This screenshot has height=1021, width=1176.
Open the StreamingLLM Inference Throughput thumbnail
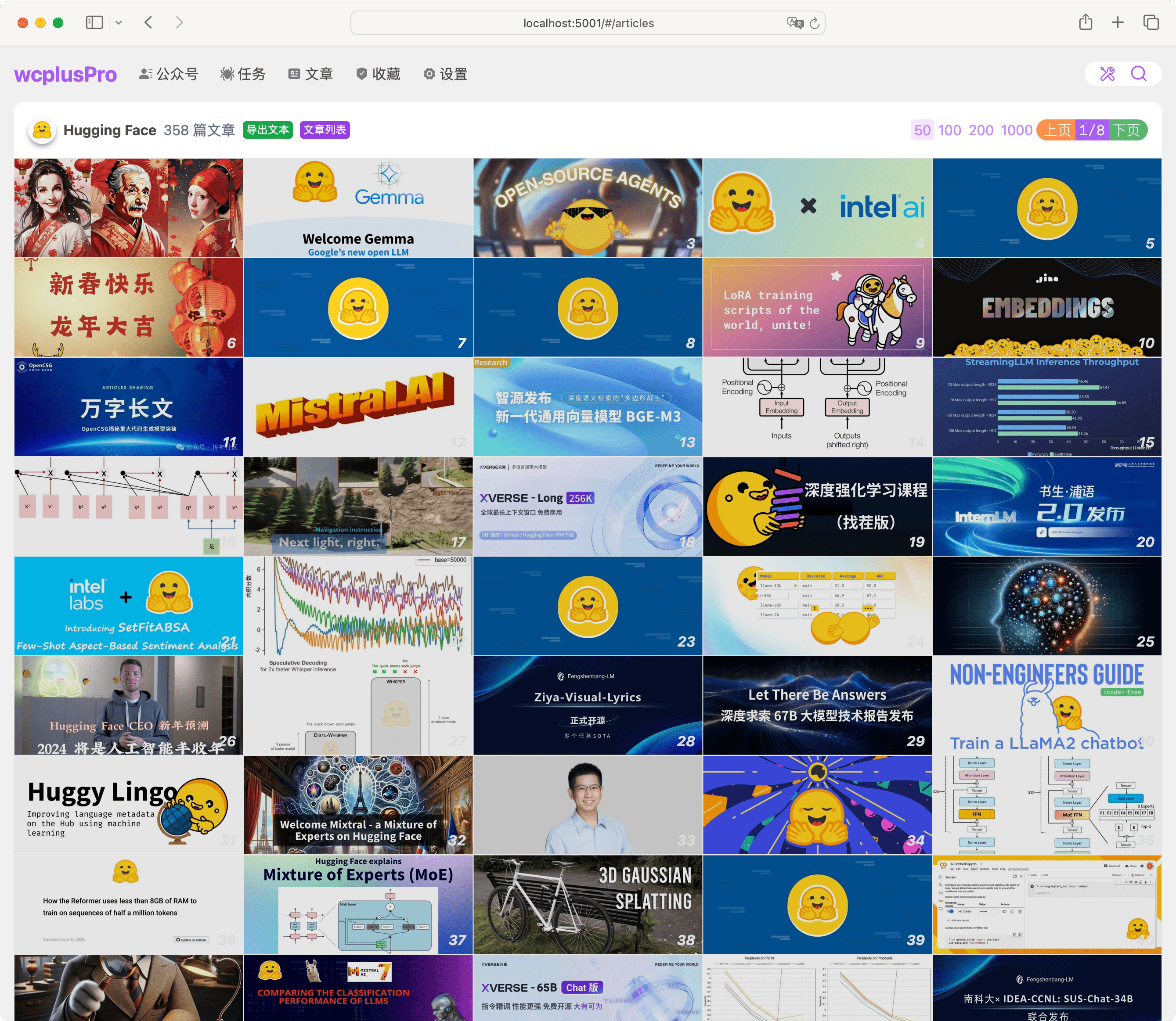[1047, 407]
